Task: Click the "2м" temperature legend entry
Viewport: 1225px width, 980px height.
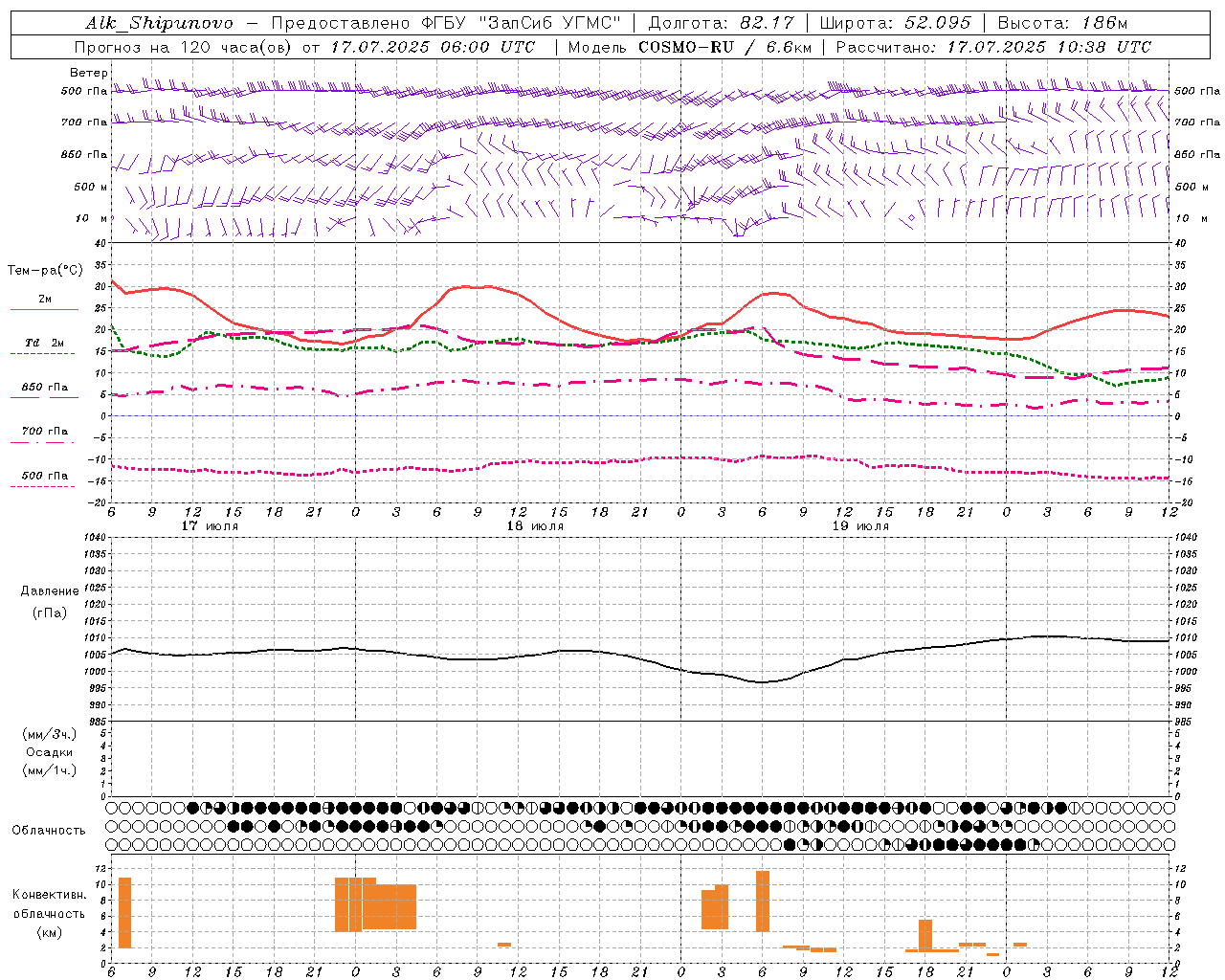Action: (45, 300)
